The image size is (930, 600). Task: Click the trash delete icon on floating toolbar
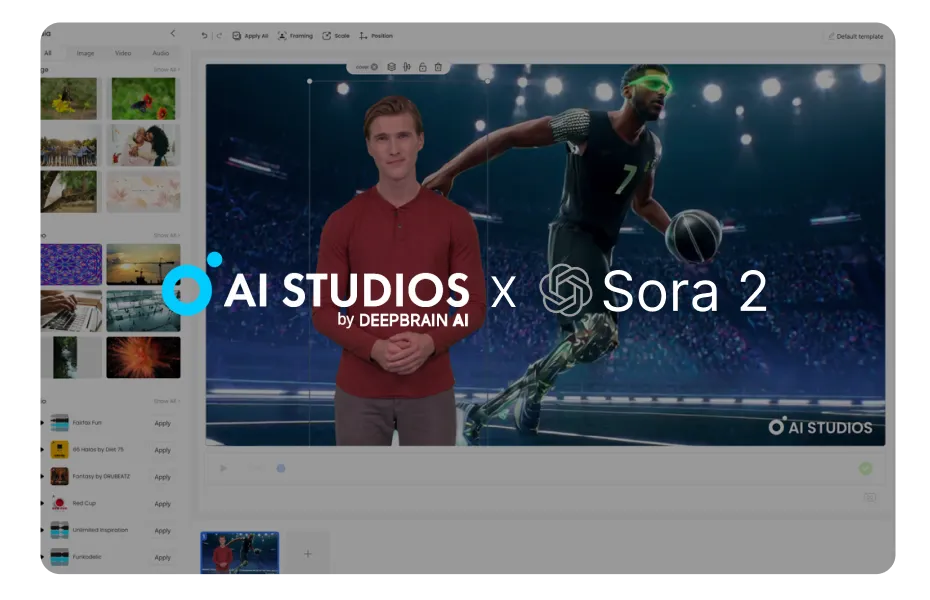[x=438, y=67]
